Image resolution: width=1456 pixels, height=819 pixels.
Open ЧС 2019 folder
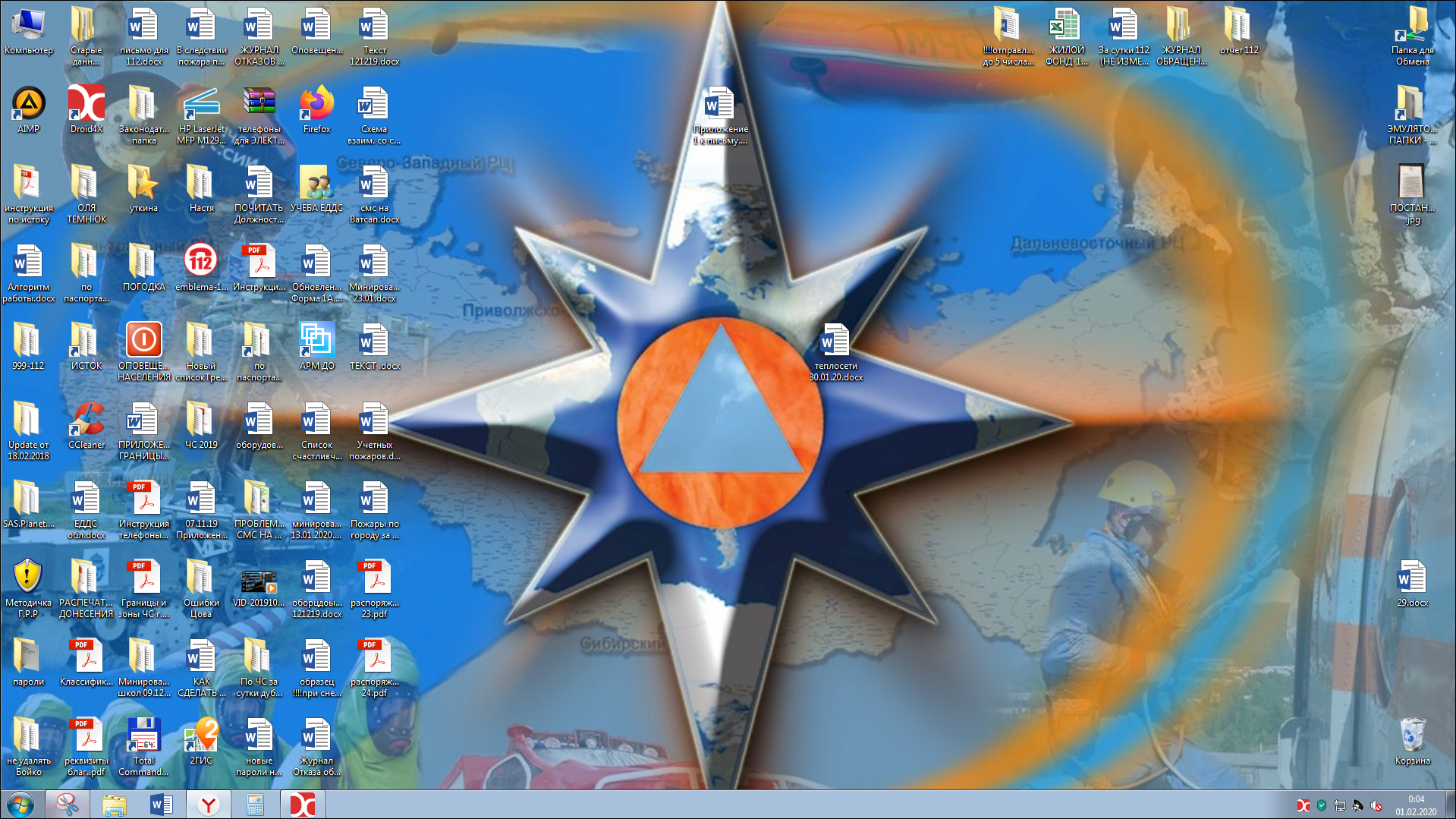pos(202,426)
